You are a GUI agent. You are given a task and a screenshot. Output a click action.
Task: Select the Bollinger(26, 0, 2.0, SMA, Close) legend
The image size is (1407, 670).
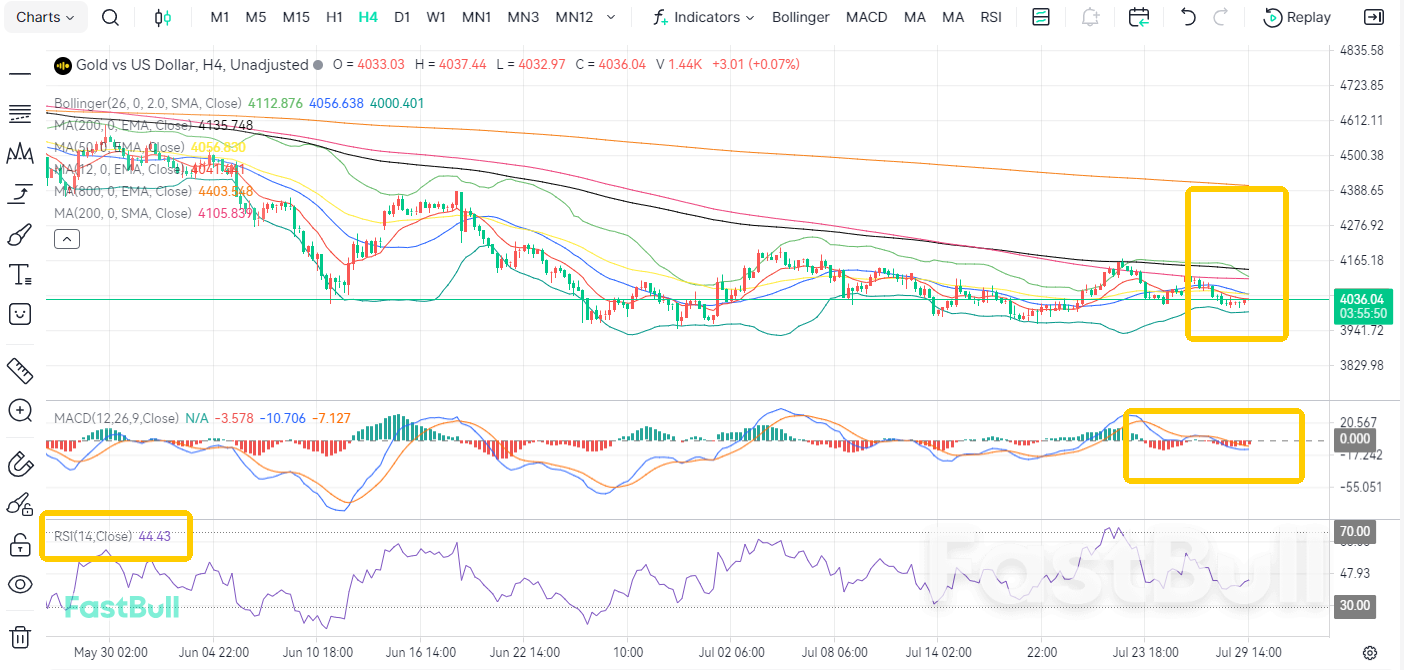(x=148, y=103)
